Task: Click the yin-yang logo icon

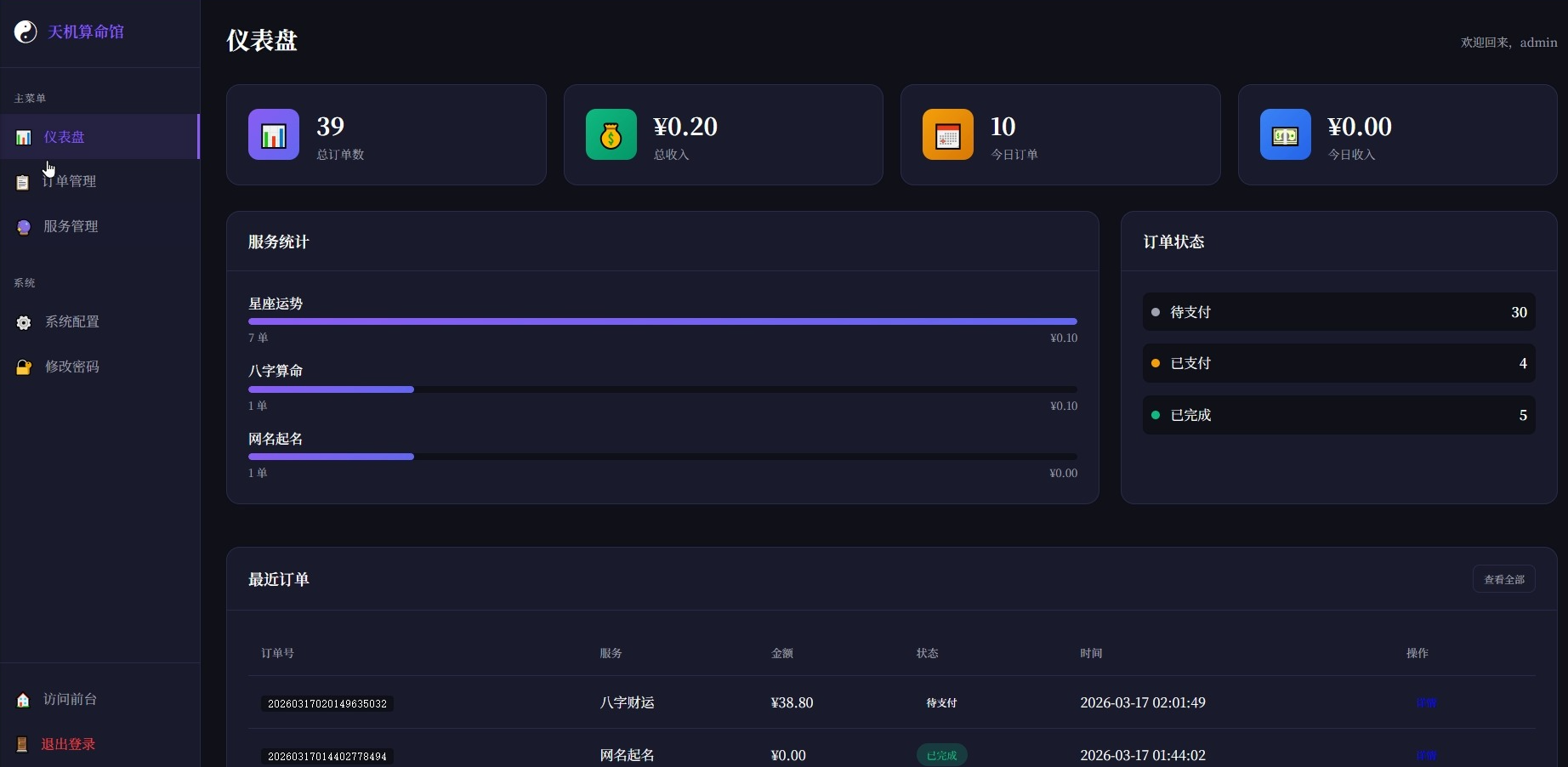Action: click(x=26, y=32)
